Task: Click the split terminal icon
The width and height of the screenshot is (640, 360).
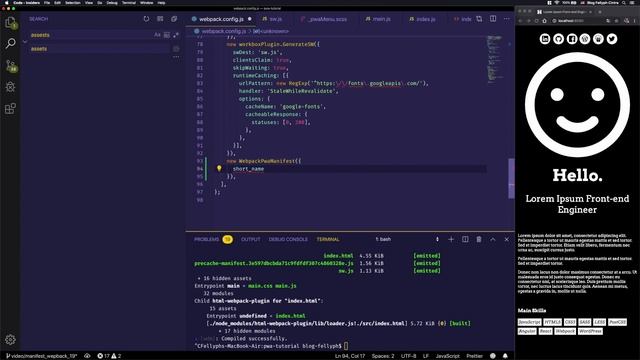Action: (465, 239)
